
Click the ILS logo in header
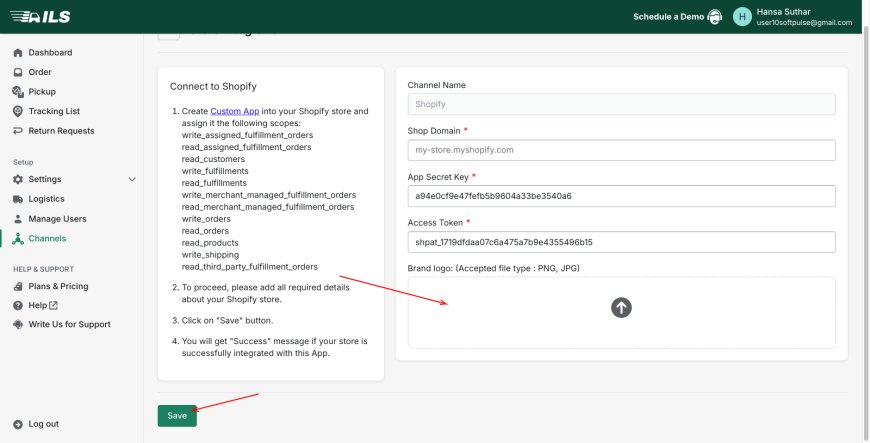pyautogui.click(x=41, y=17)
